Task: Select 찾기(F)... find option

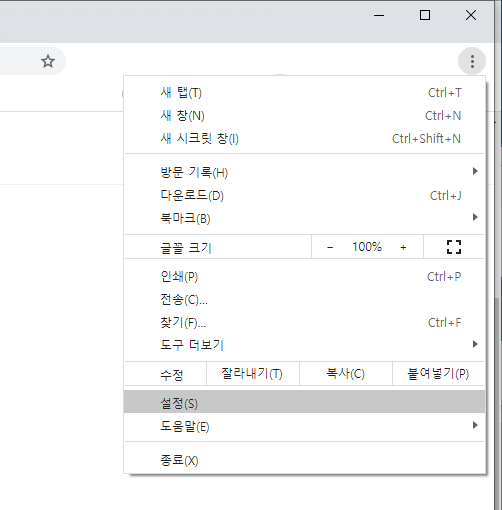Action: coord(304,323)
